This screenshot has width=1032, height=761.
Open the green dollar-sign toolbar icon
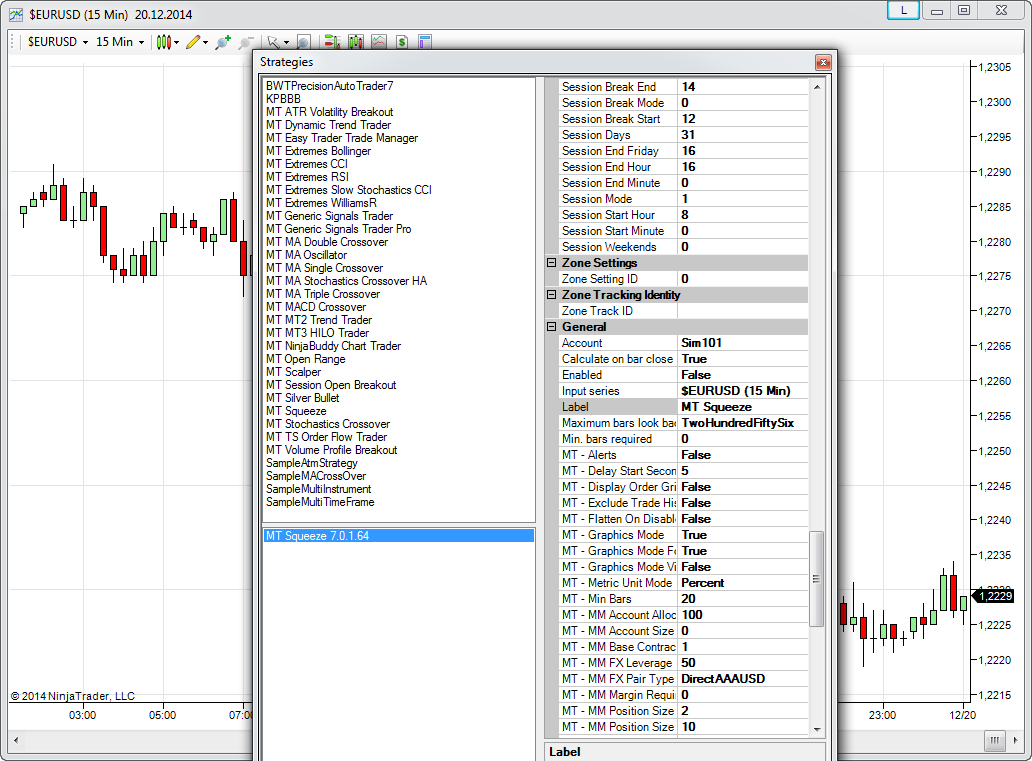tap(401, 42)
